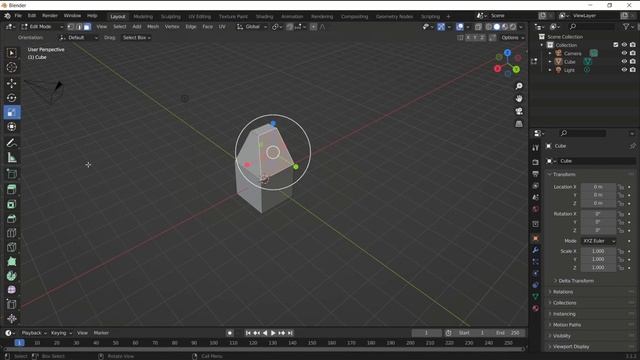Click the play animation button
This screenshot has height=360, width=640.
pyautogui.click(x=273, y=333)
